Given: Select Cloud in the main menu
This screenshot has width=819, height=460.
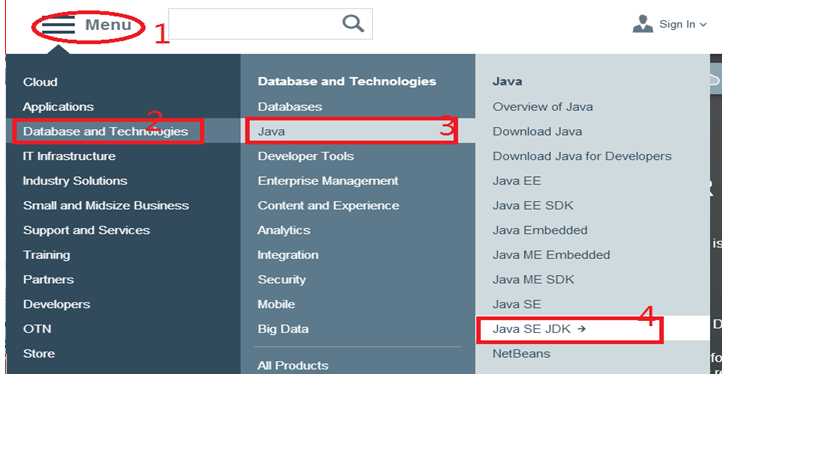Looking at the screenshot, I should point(40,82).
